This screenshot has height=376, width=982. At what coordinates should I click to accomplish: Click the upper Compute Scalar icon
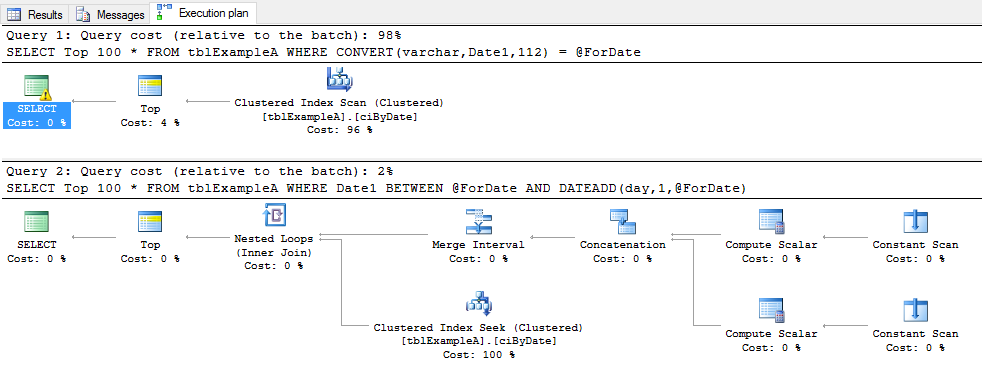tap(771, 222)
